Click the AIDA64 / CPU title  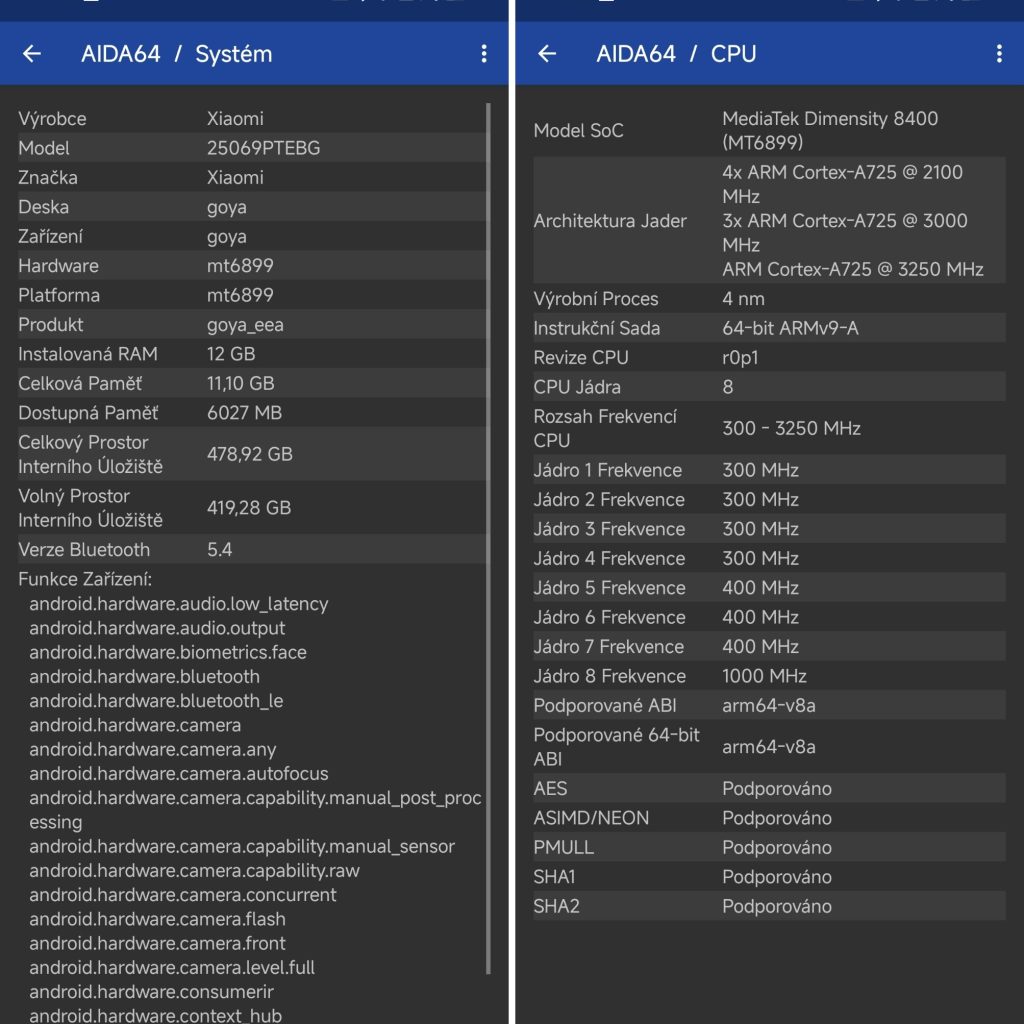[x=676, y=54]
